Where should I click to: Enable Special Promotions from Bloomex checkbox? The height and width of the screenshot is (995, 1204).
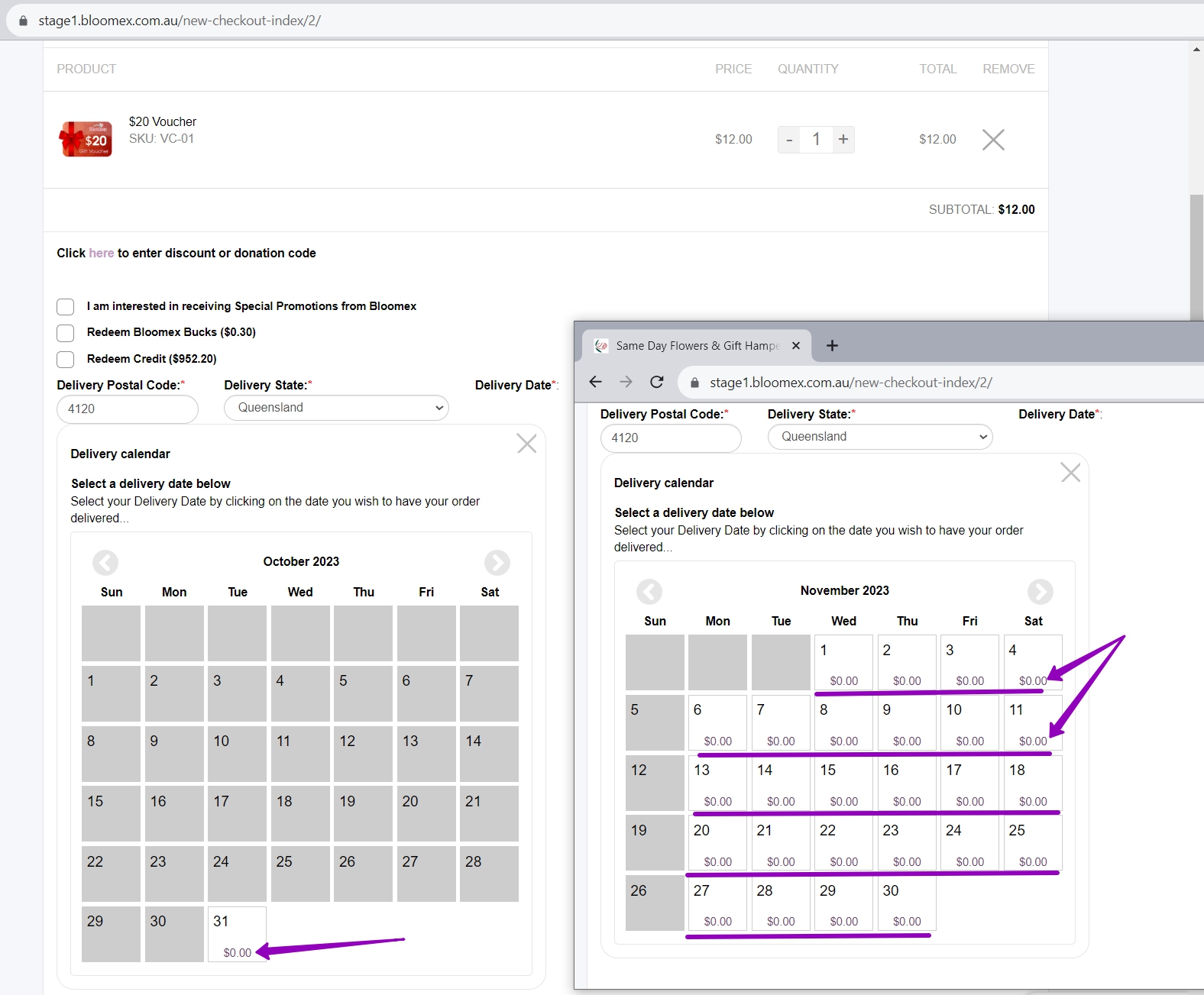[x=66, y=307]
